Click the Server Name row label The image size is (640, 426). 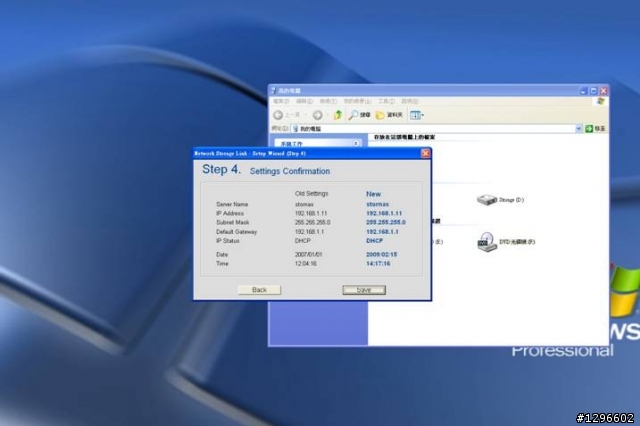point(232,204)
